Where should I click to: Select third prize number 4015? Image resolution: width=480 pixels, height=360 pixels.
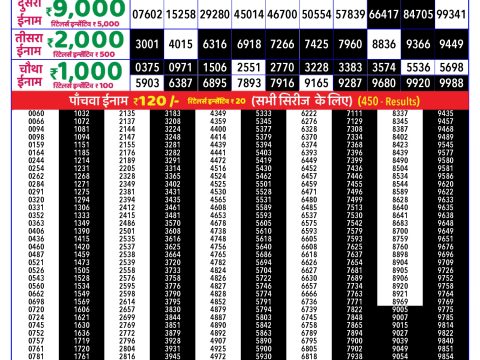click(181, 44)
